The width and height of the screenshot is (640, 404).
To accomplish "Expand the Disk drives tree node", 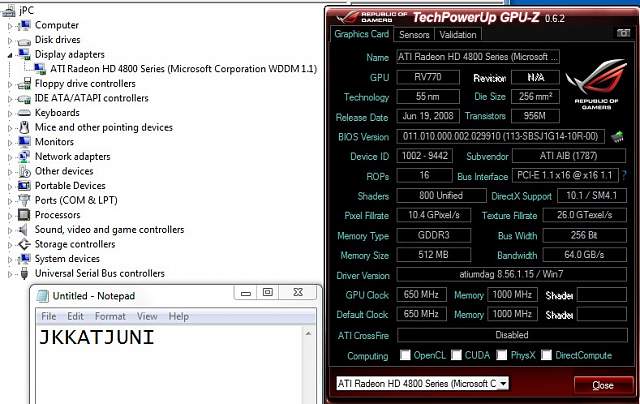I will point(10,40).
